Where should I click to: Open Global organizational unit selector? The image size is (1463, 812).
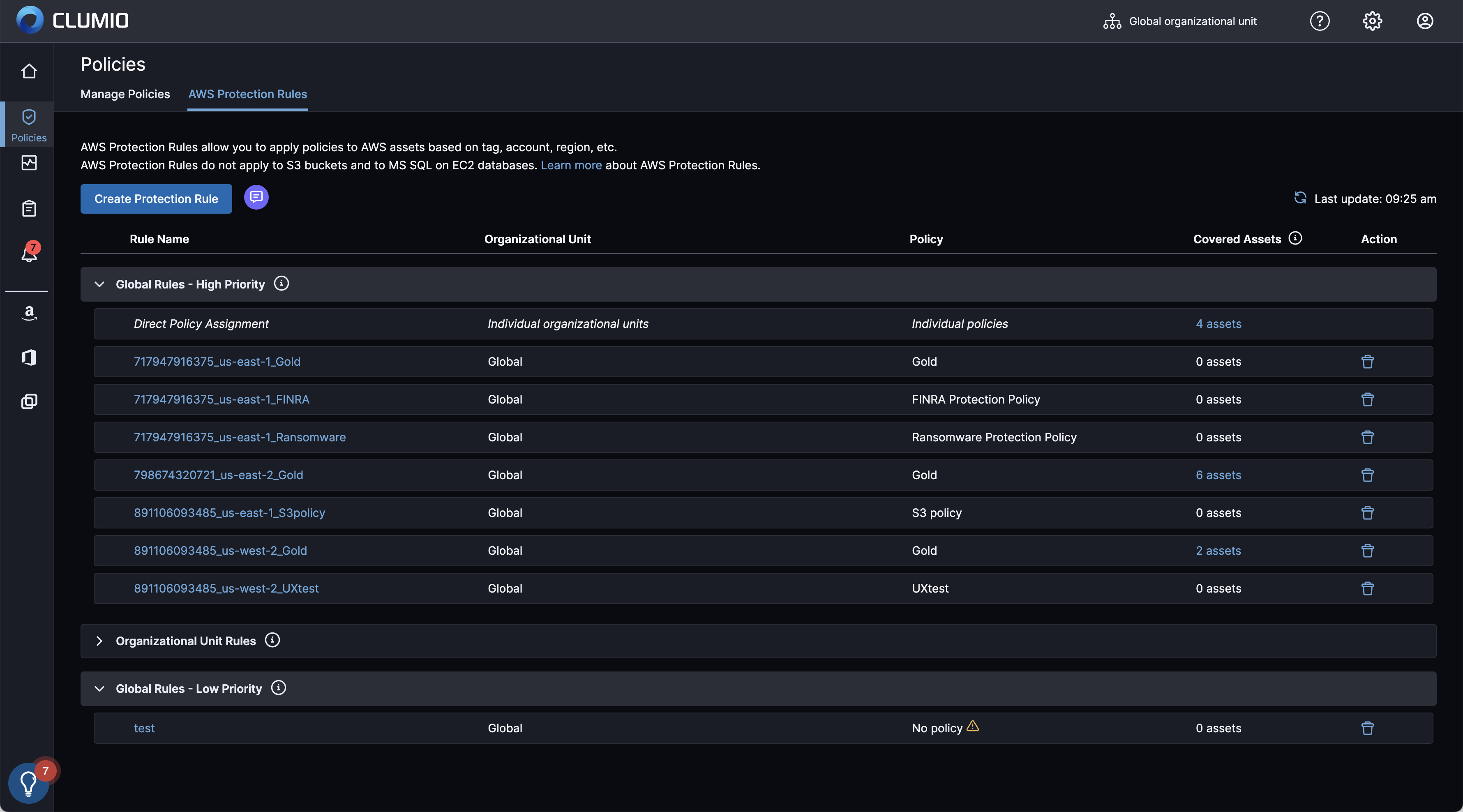point(1180,21)
